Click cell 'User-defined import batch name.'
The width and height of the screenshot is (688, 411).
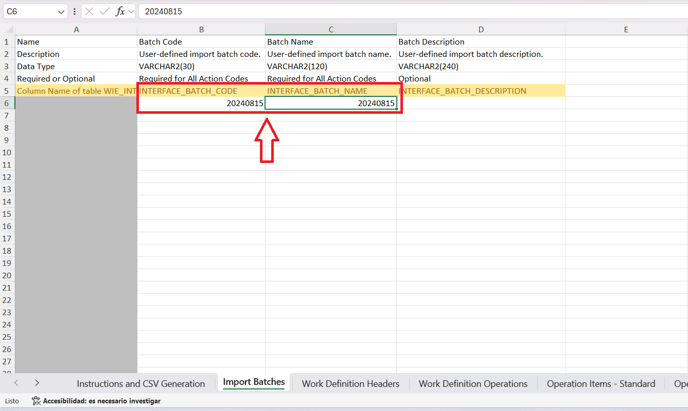coord(331,54)
